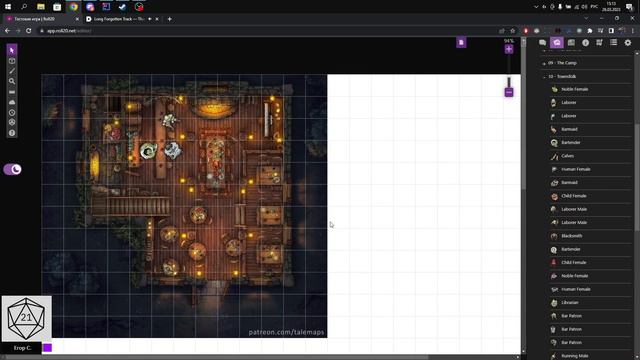Open the Dice Rolling d20 tool
Viewport: 640px width, 360px height.
12,122
